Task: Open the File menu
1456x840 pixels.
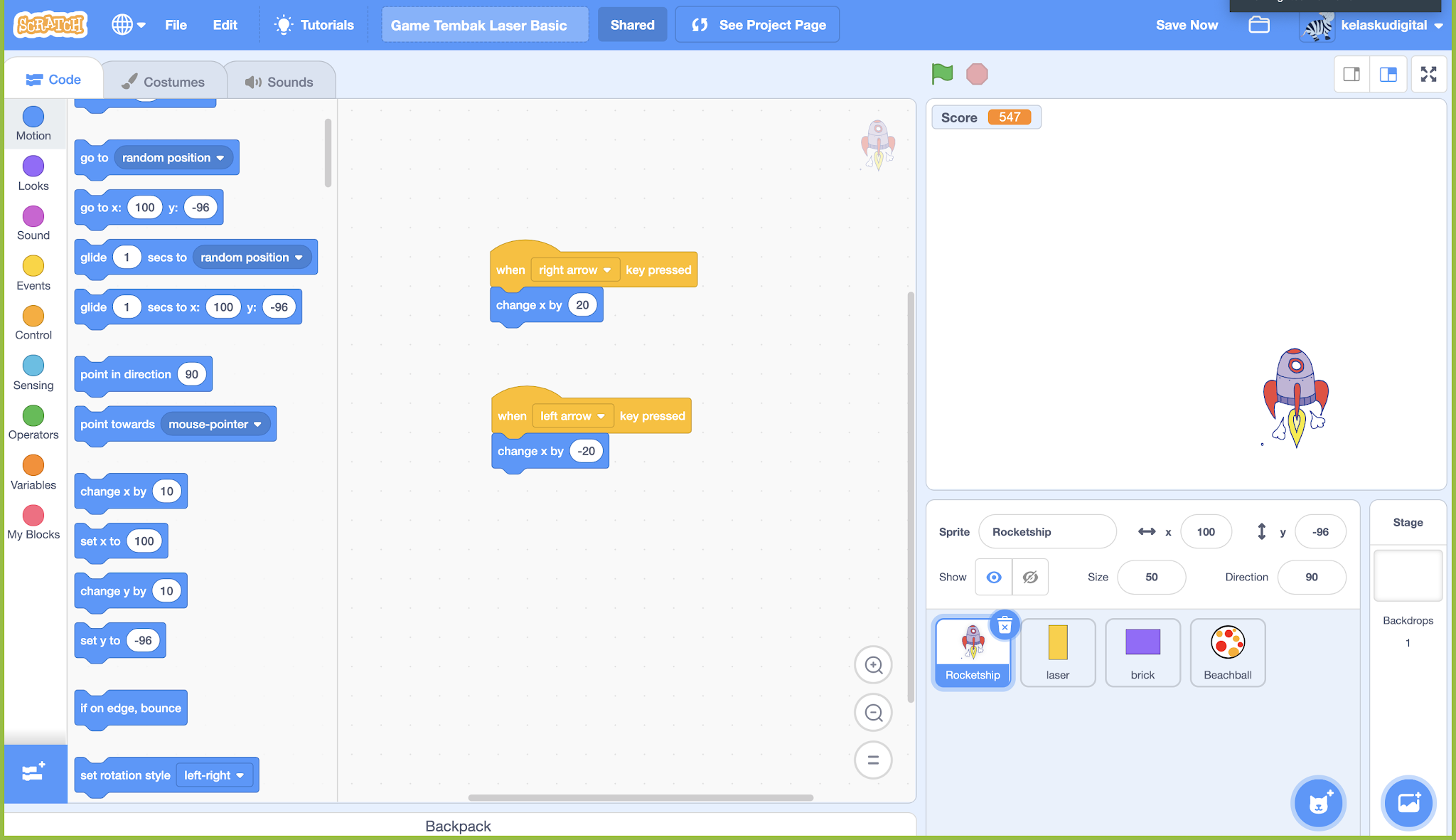Action: (176, 24)
